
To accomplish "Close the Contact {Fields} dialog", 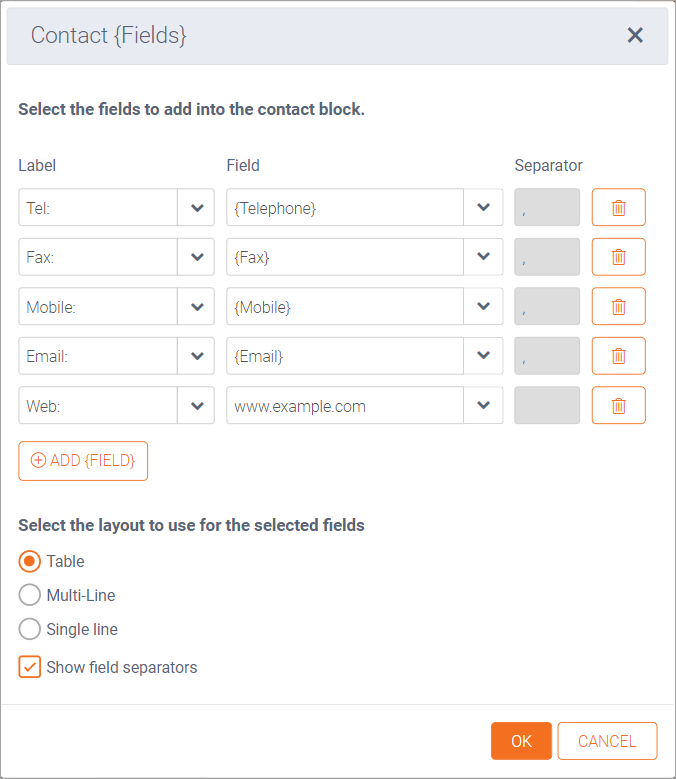I will point(635,35).
